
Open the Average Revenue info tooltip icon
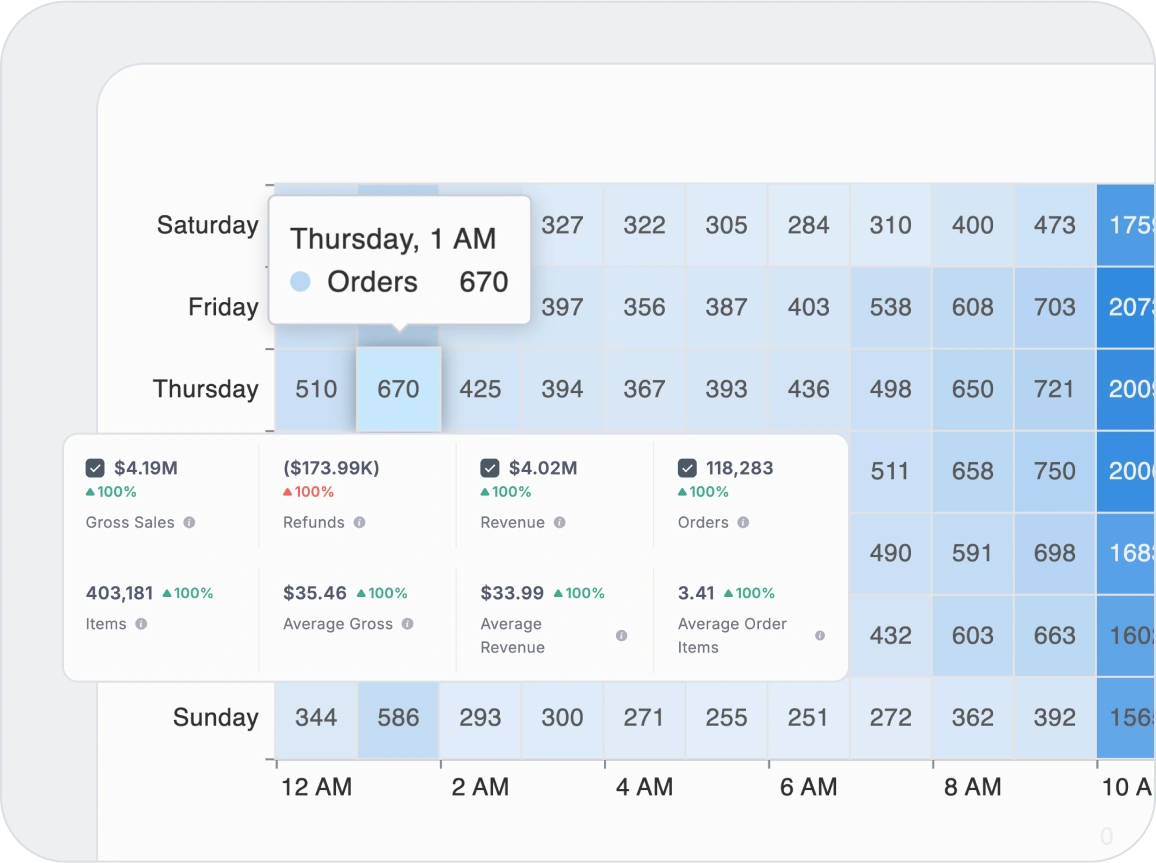[622, 635]
